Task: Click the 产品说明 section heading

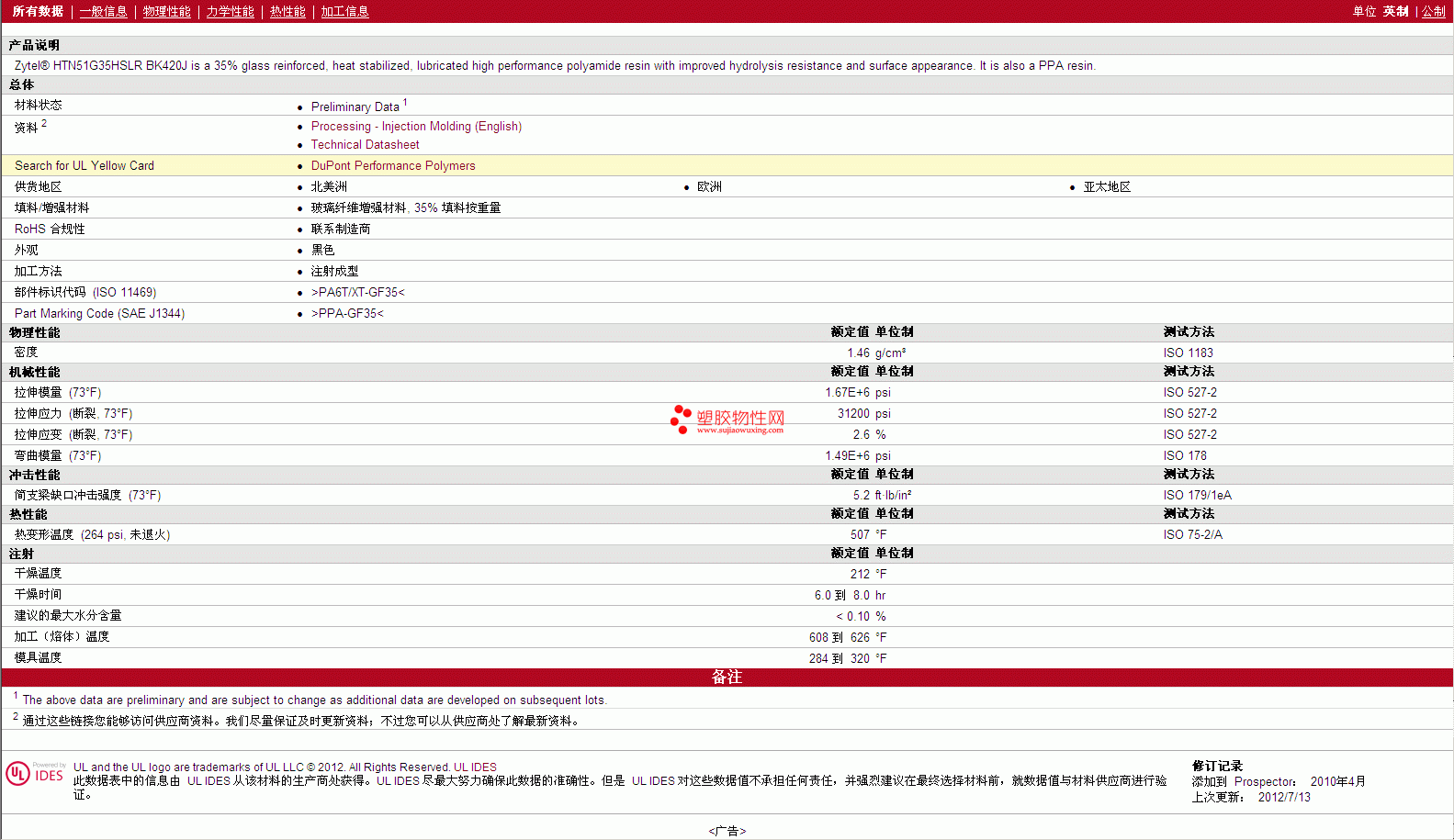Action: pos(34,46)
